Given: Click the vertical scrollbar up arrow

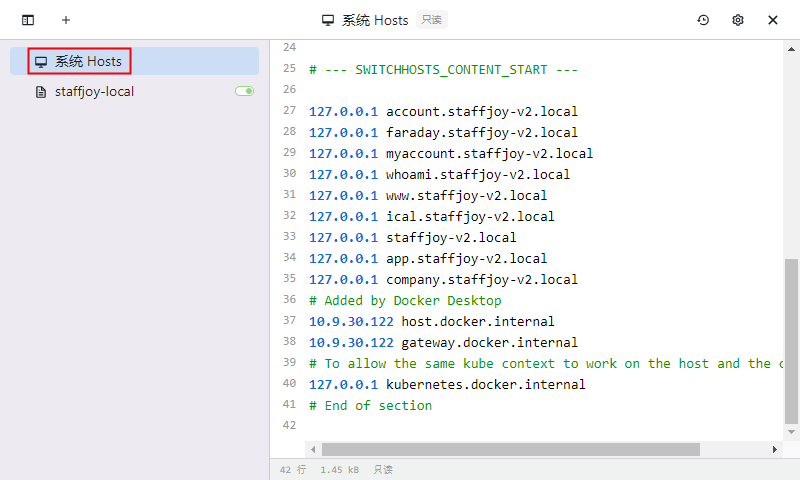Looking at the screenshot, I should tap(791, 49).
